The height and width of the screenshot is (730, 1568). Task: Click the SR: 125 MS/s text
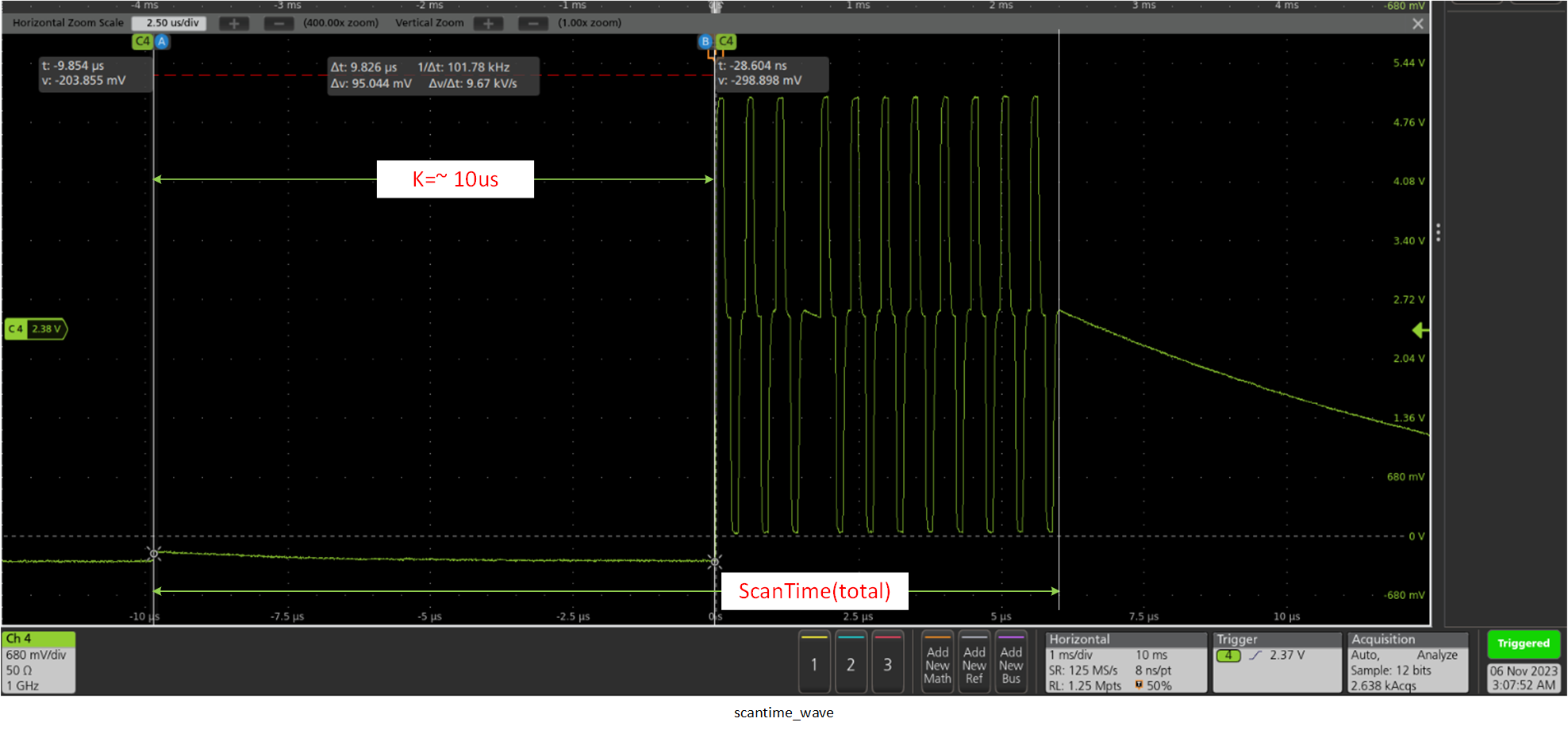coord(1082,670)
